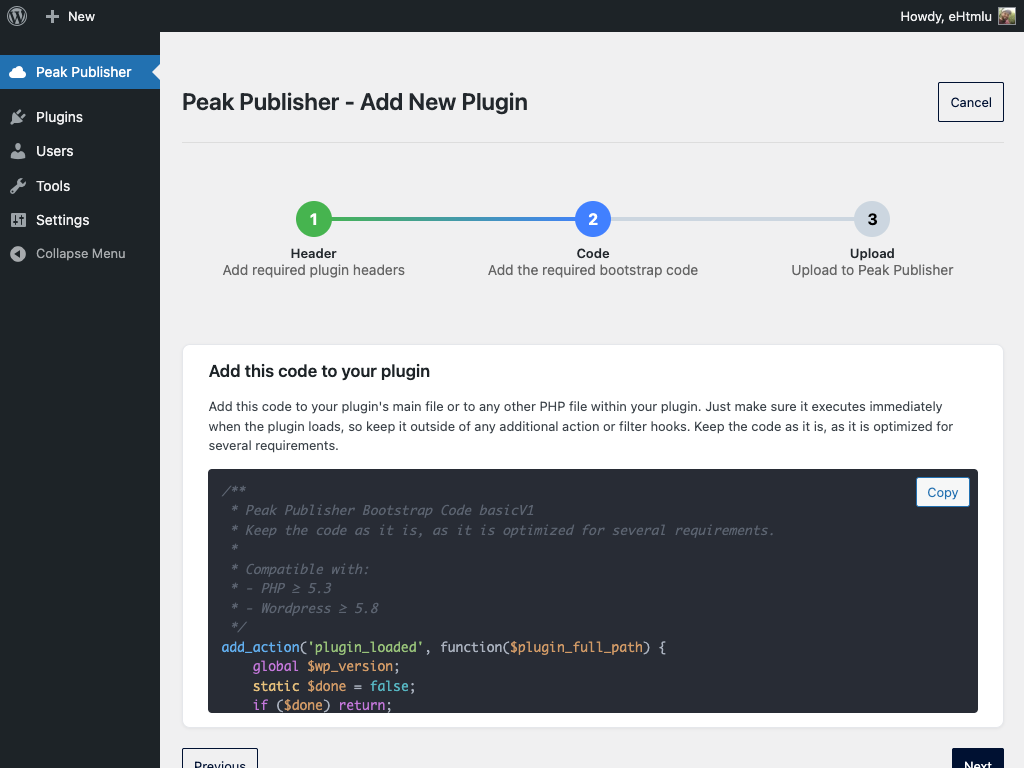Select step 1 Header in the progress bar
Screen dimensions: 1024x768
314,218
